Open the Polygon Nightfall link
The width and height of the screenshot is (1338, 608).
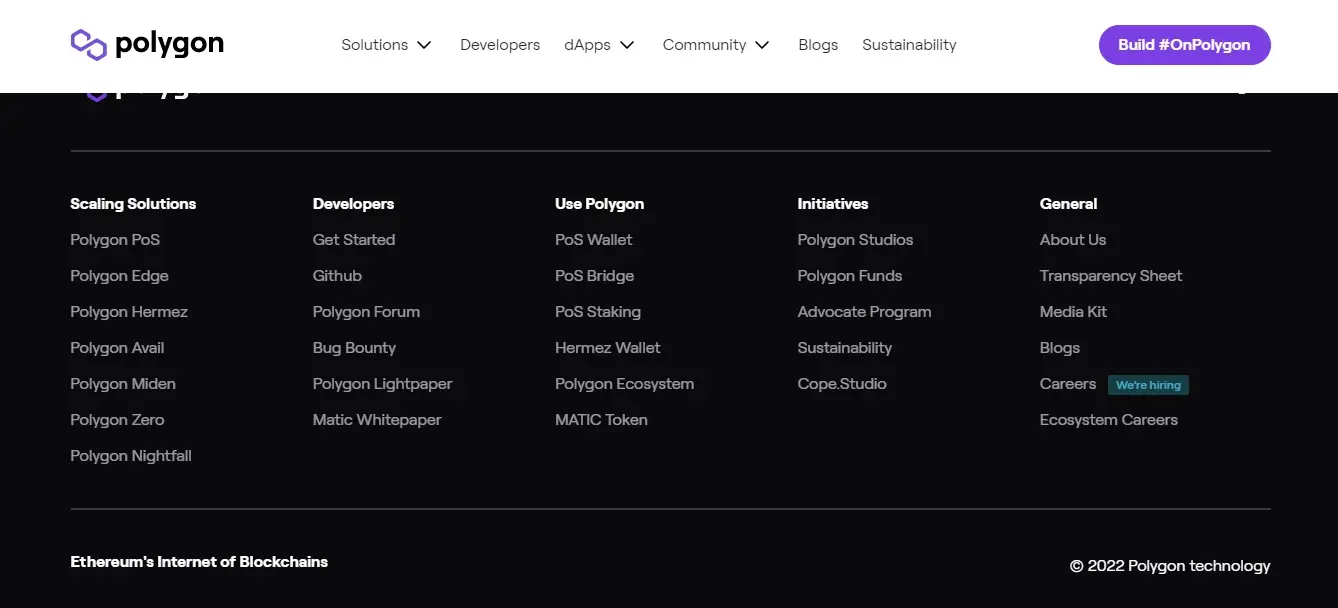(x=131, y=456)
